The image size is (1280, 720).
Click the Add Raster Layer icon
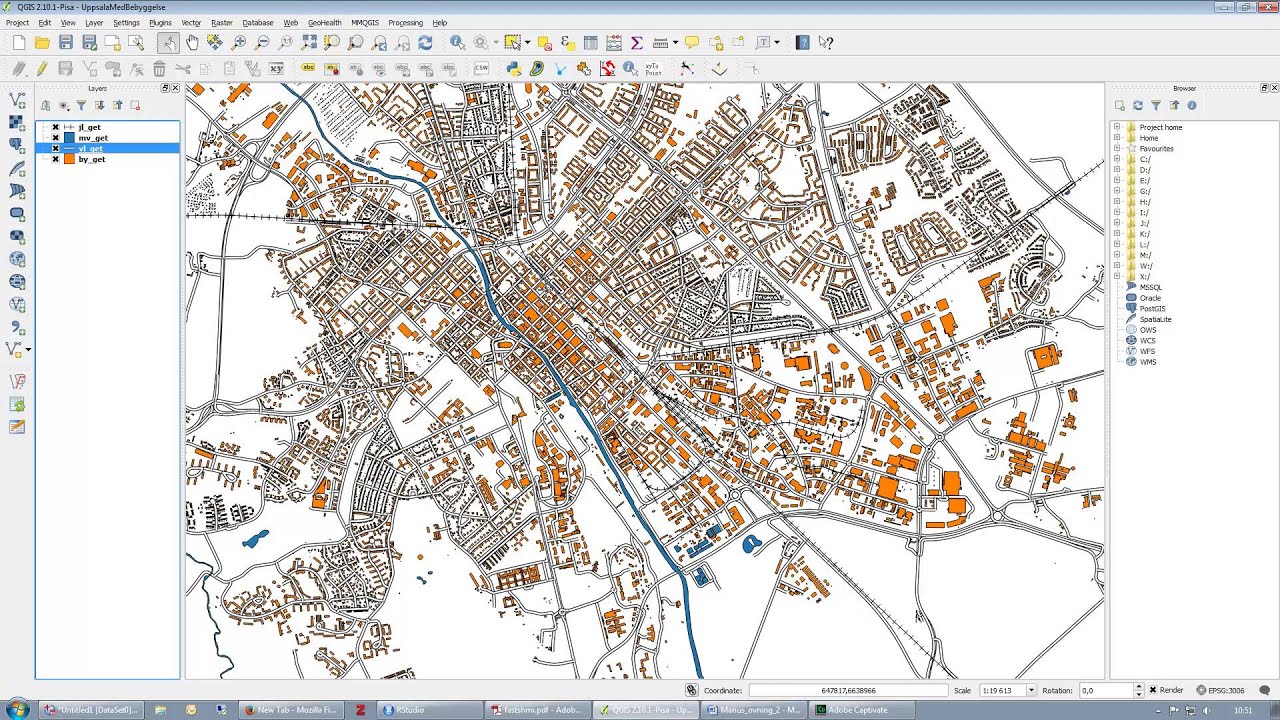[x=17, y=123]
